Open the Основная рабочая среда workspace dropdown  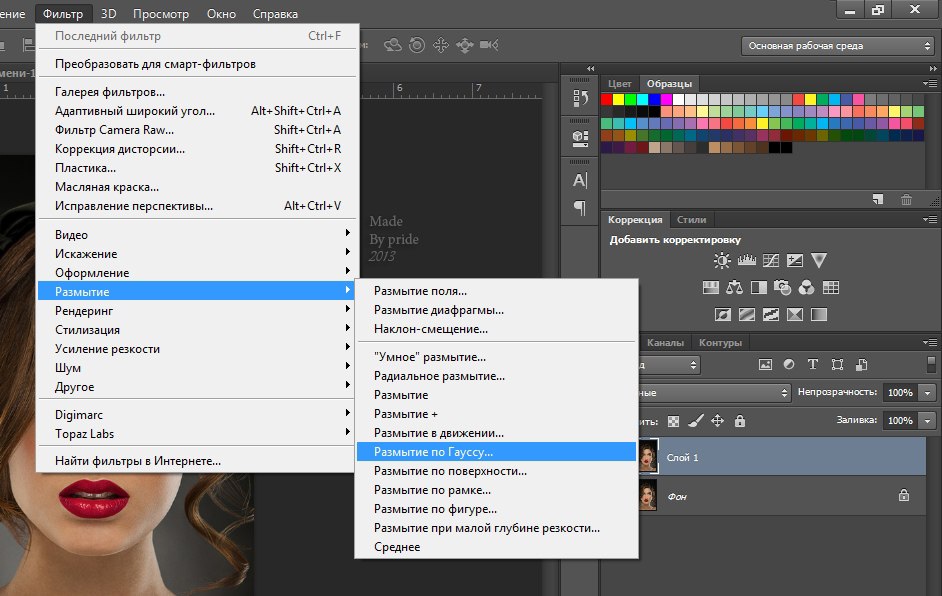838,46
